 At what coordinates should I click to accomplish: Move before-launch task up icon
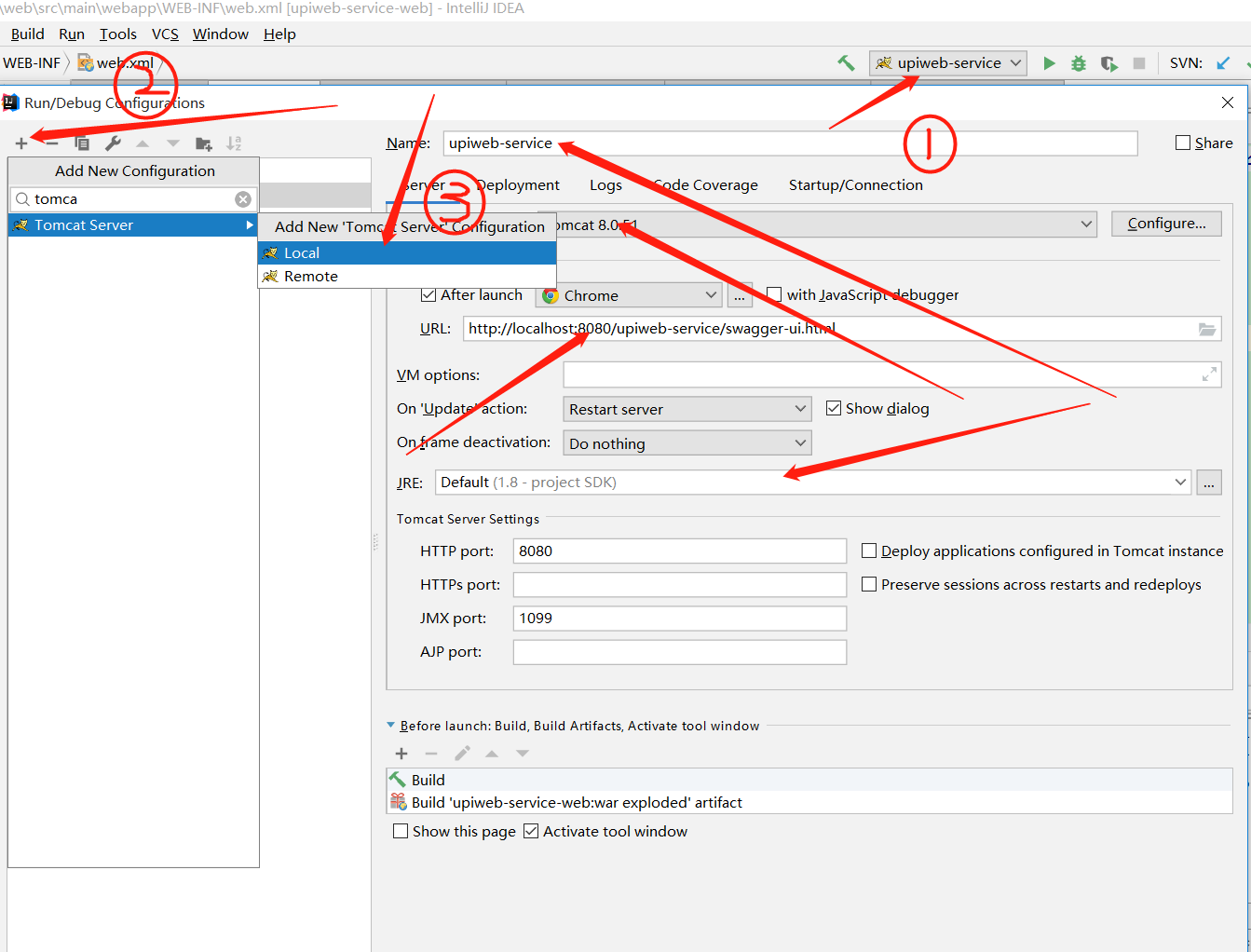[x=492, y=754]
